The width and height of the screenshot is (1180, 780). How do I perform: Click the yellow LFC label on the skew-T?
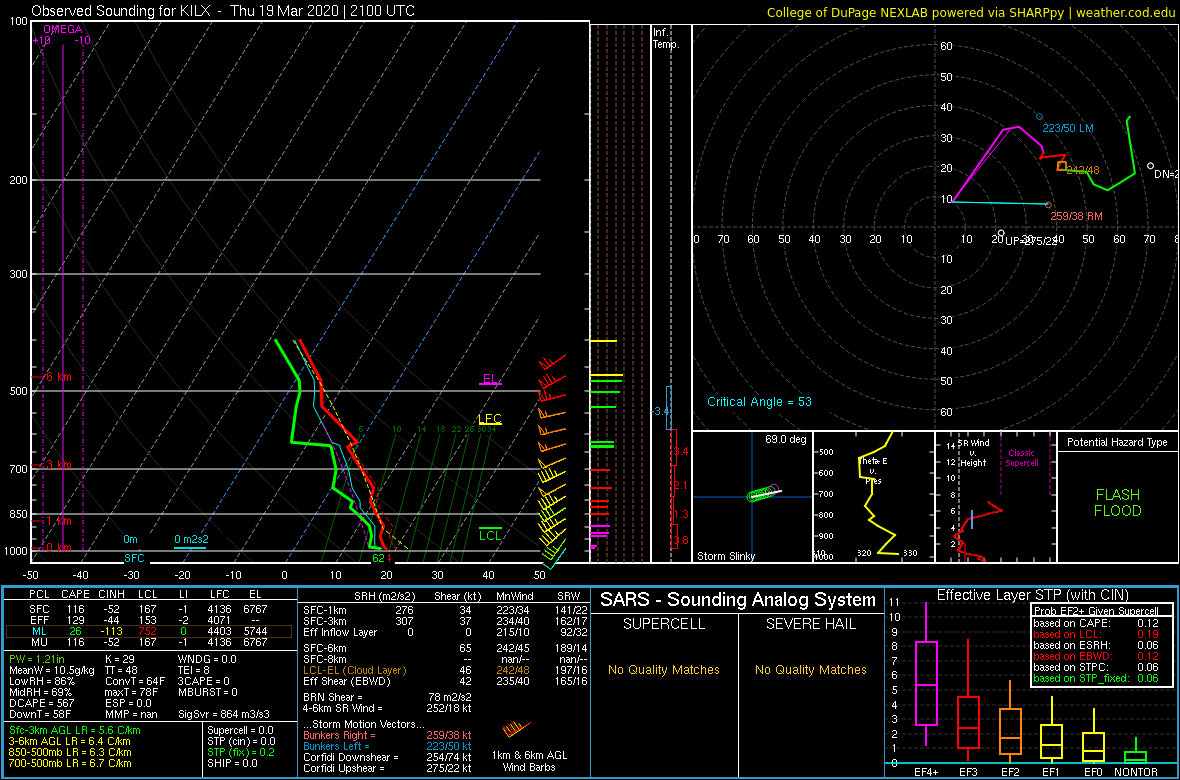point(490,419)
